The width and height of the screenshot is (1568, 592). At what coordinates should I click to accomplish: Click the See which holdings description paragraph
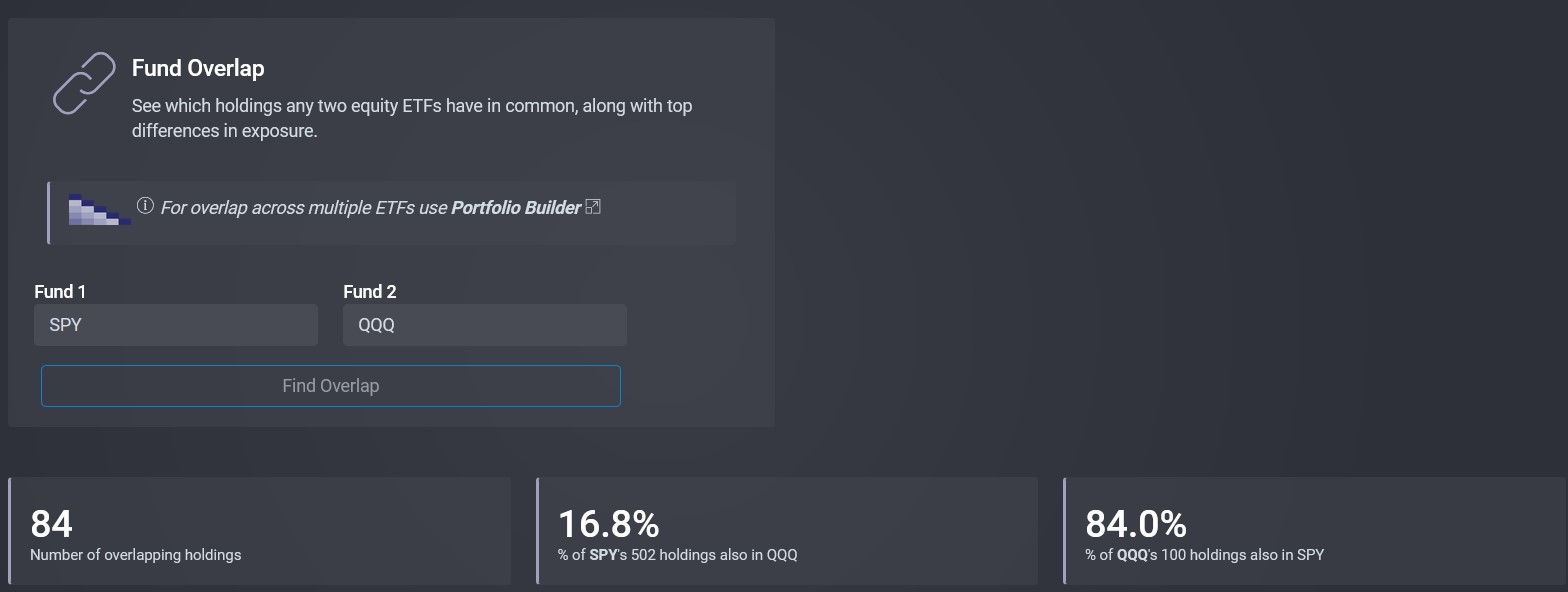pos(412,118)
